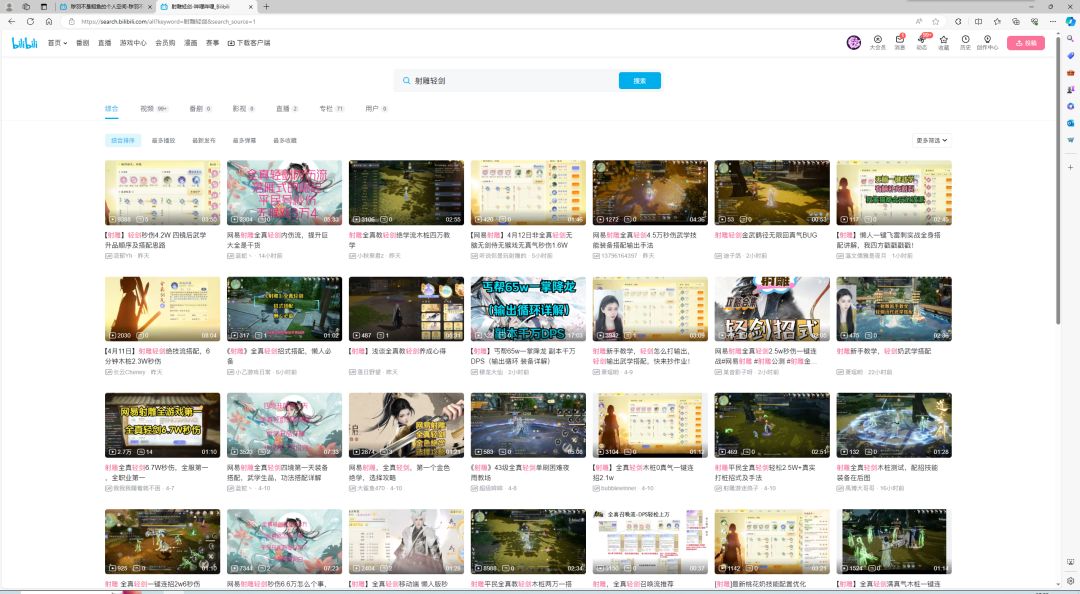Open a new browser tab with plus
Screen dimensions: 1080x594
266,6
